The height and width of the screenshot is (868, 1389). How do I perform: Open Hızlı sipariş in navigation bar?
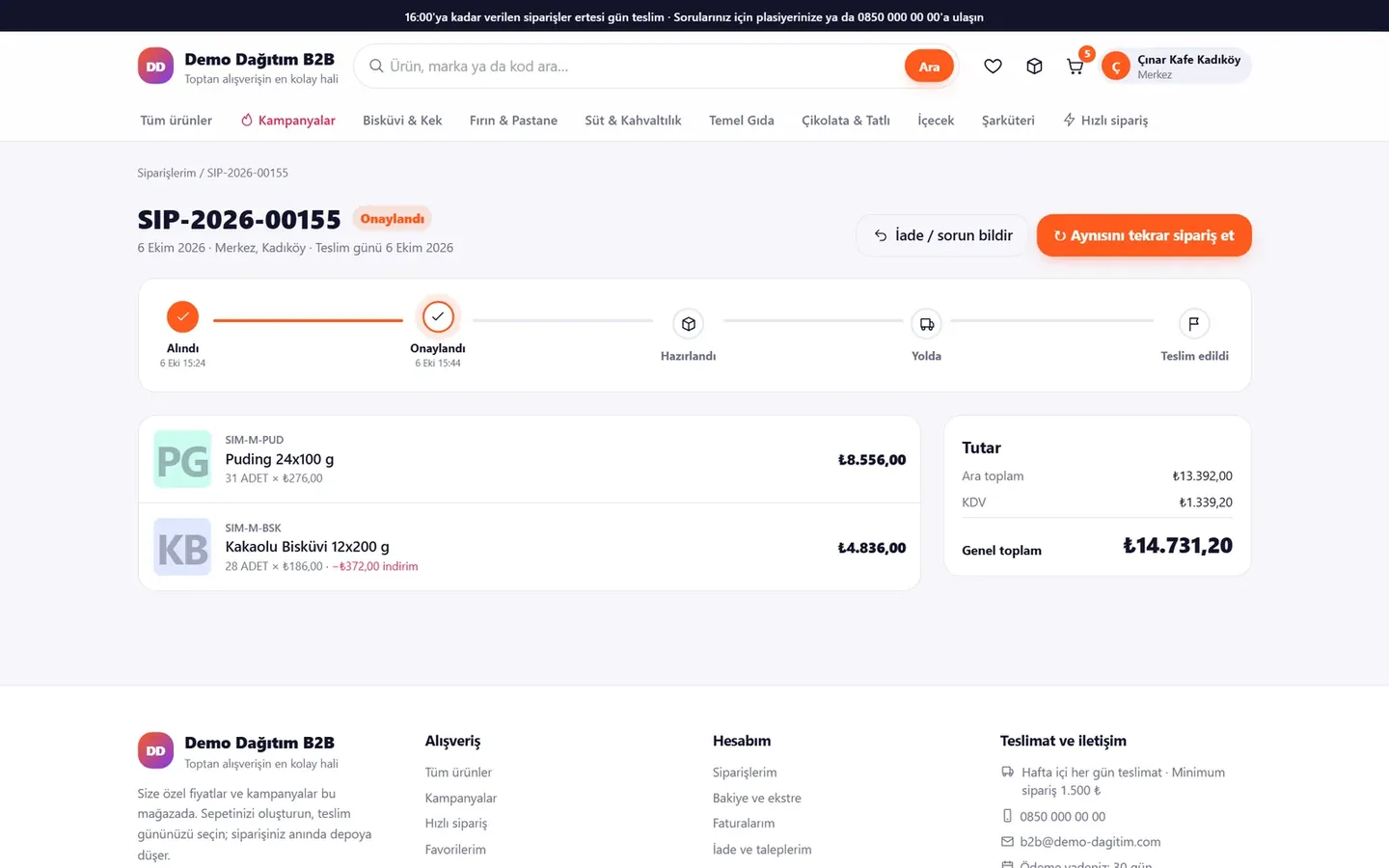coord(1105,121)
